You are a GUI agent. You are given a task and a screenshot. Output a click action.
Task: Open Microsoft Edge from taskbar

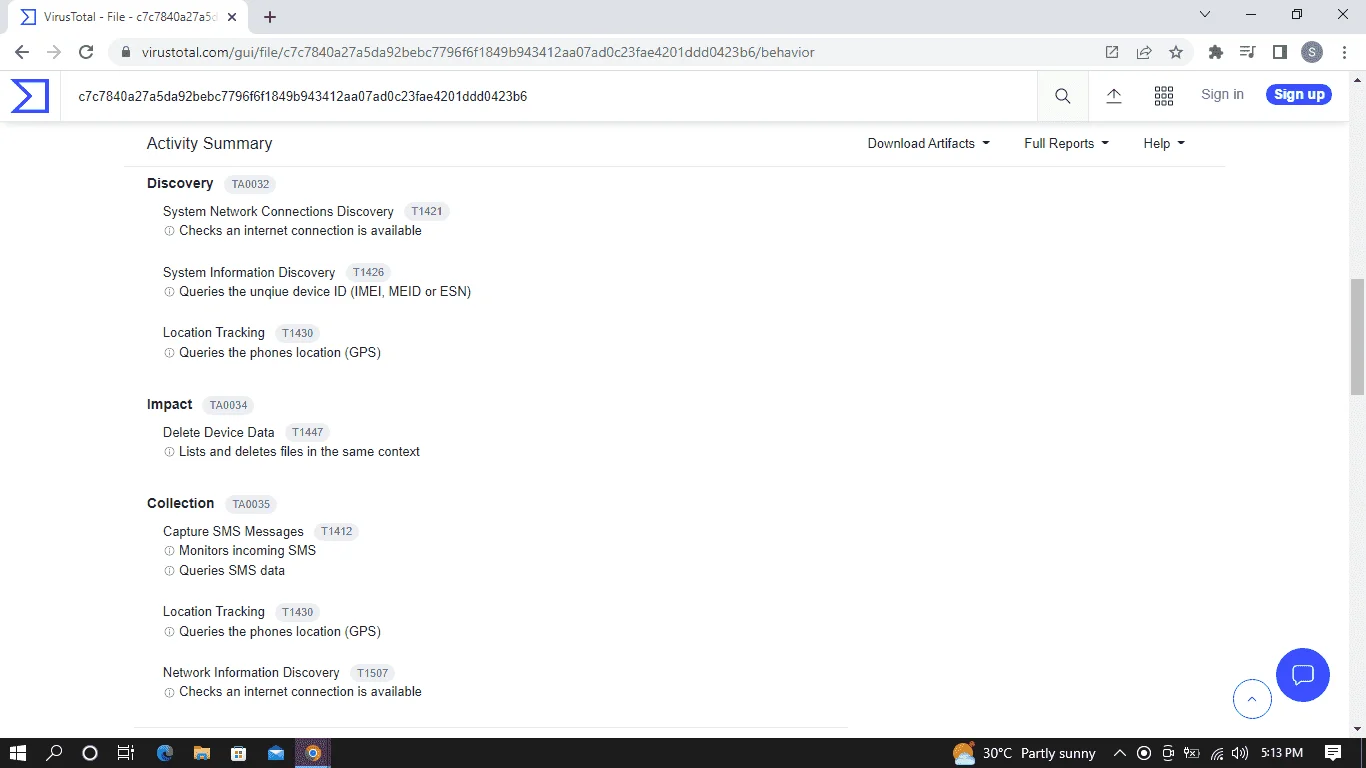point(165,753)
